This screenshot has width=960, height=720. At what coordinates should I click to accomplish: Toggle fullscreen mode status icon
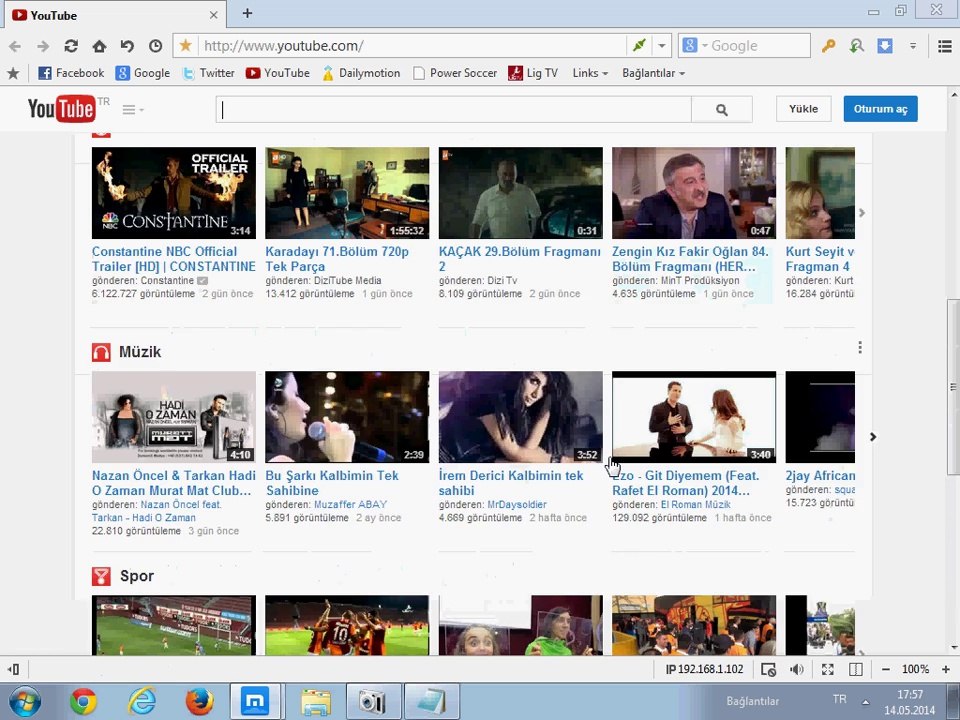(x=827, y=669)
